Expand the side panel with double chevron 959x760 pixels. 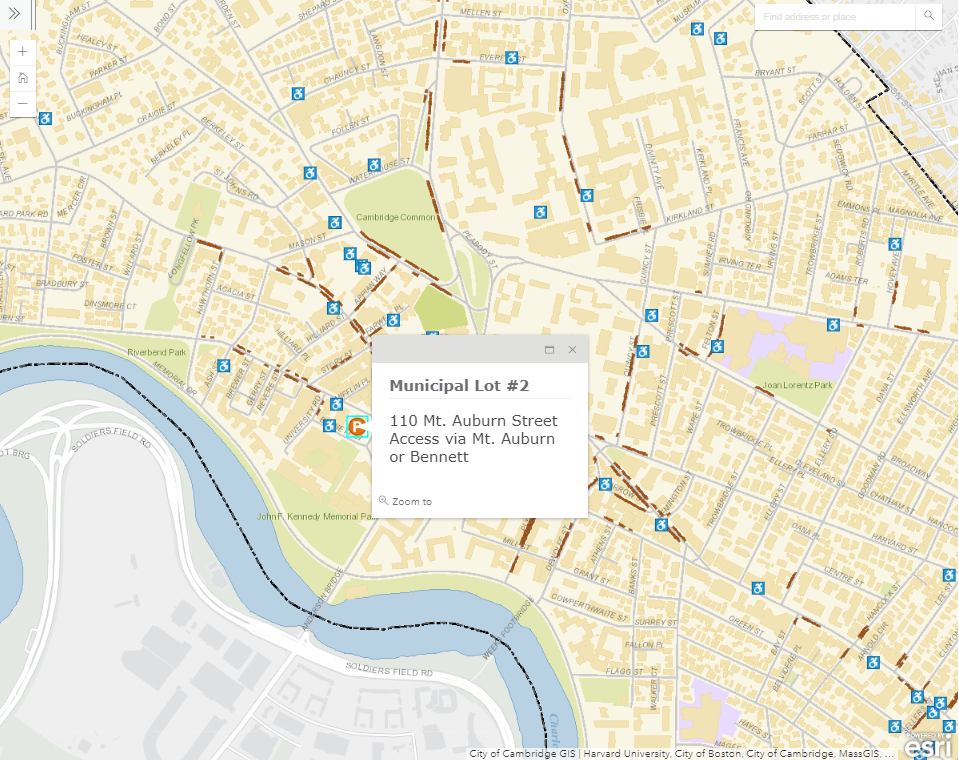(x=14, y=15)
